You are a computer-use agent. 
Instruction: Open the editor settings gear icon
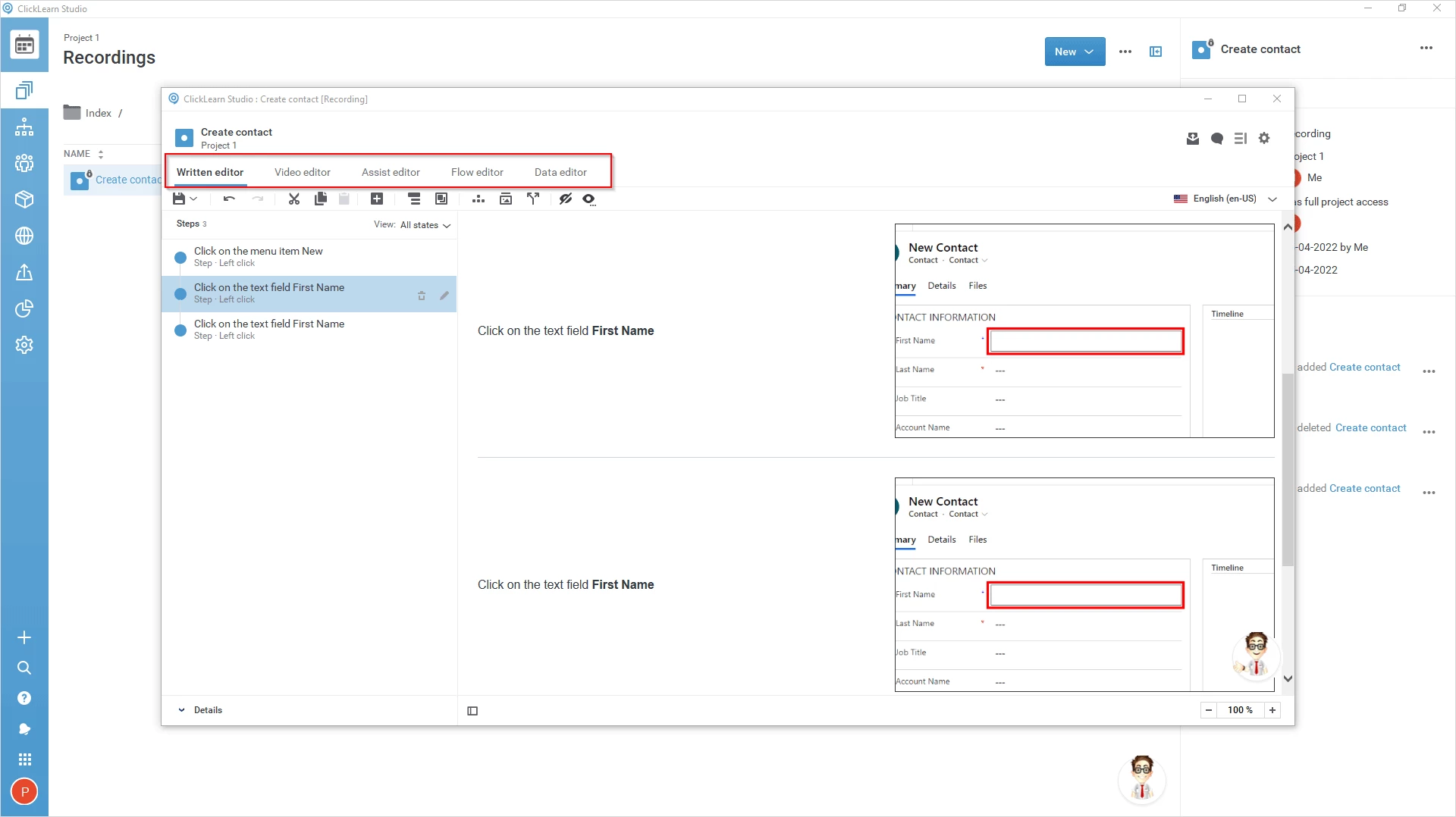[x=1264, y=138]
